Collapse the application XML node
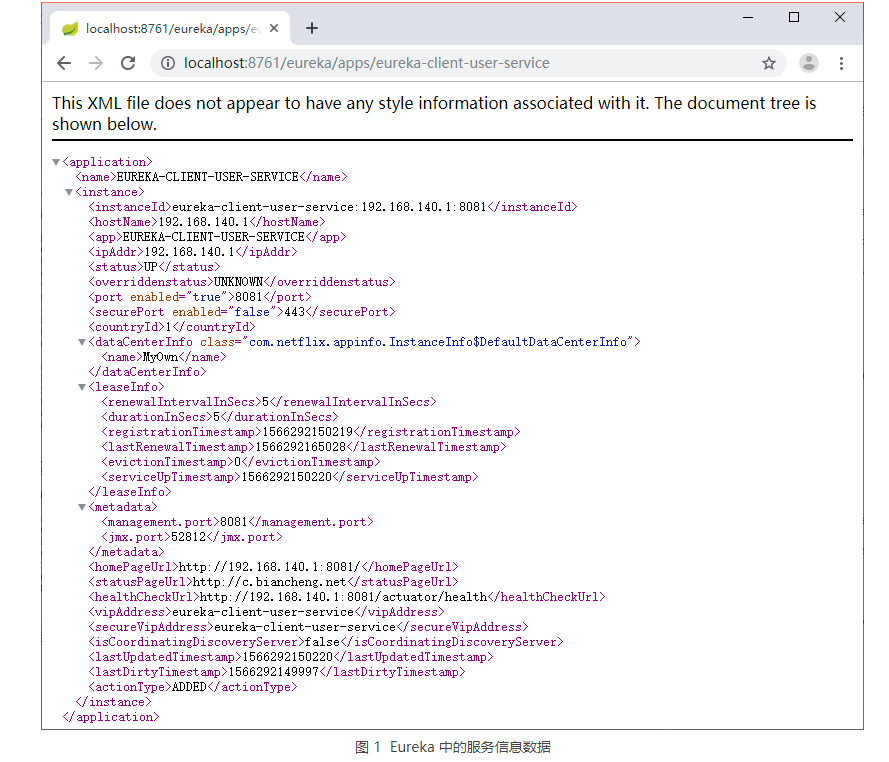The image size is (889, 762). tap(56, 162)
